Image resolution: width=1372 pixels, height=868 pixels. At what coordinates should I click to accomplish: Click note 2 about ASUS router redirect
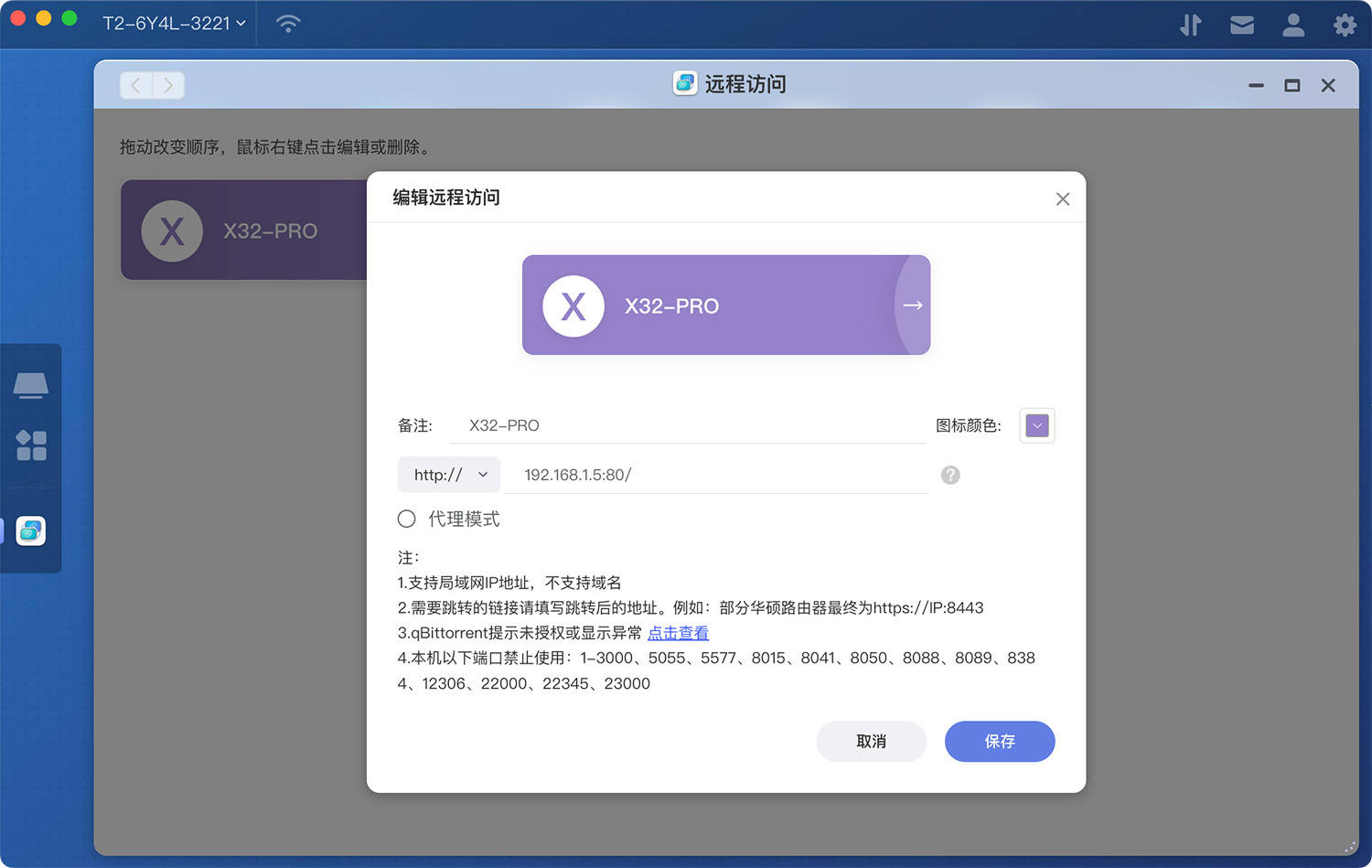pyautogui.click(x=691, y=607)
